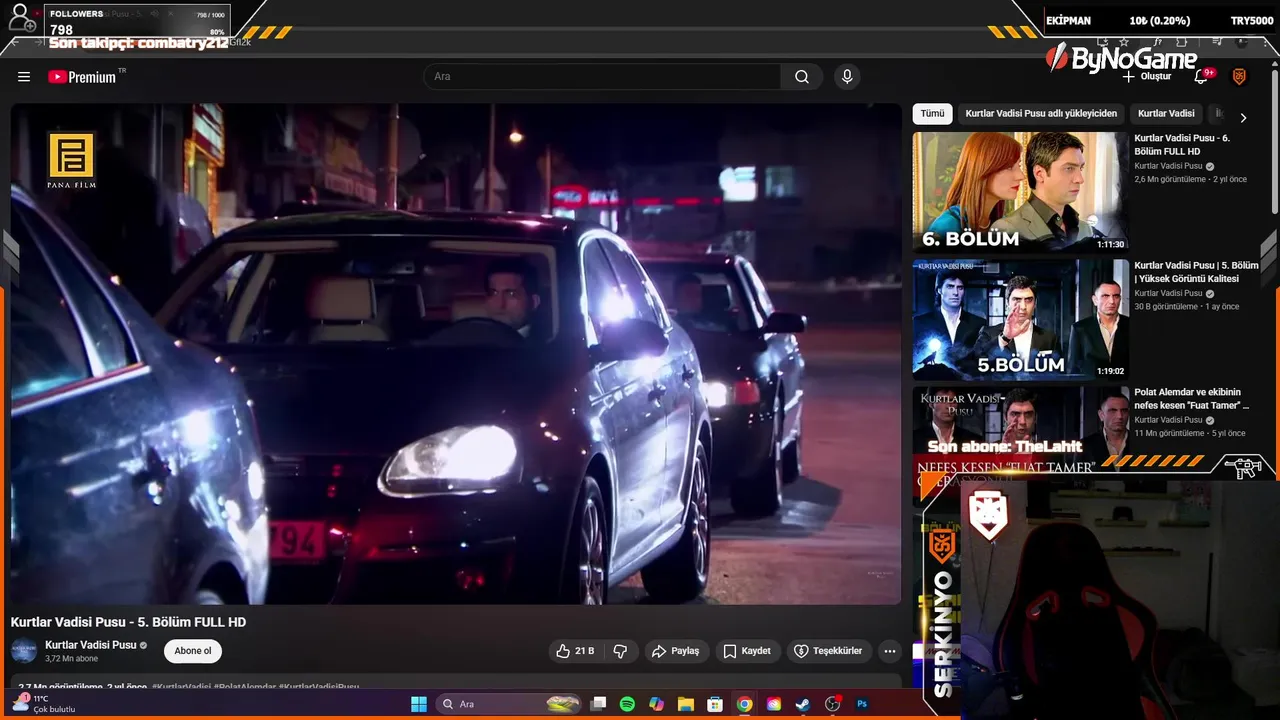
Task: Click the main video player
Action: tap(456, 354)
